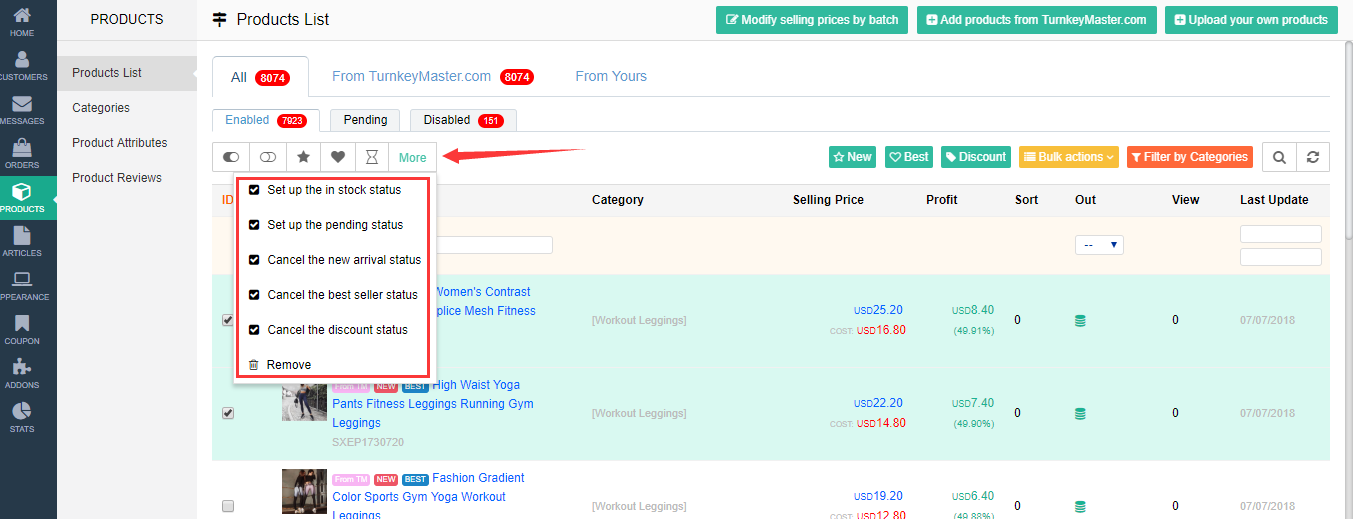Click Modify selling prices by batch

pyautogui.click(x=811, y=20)
